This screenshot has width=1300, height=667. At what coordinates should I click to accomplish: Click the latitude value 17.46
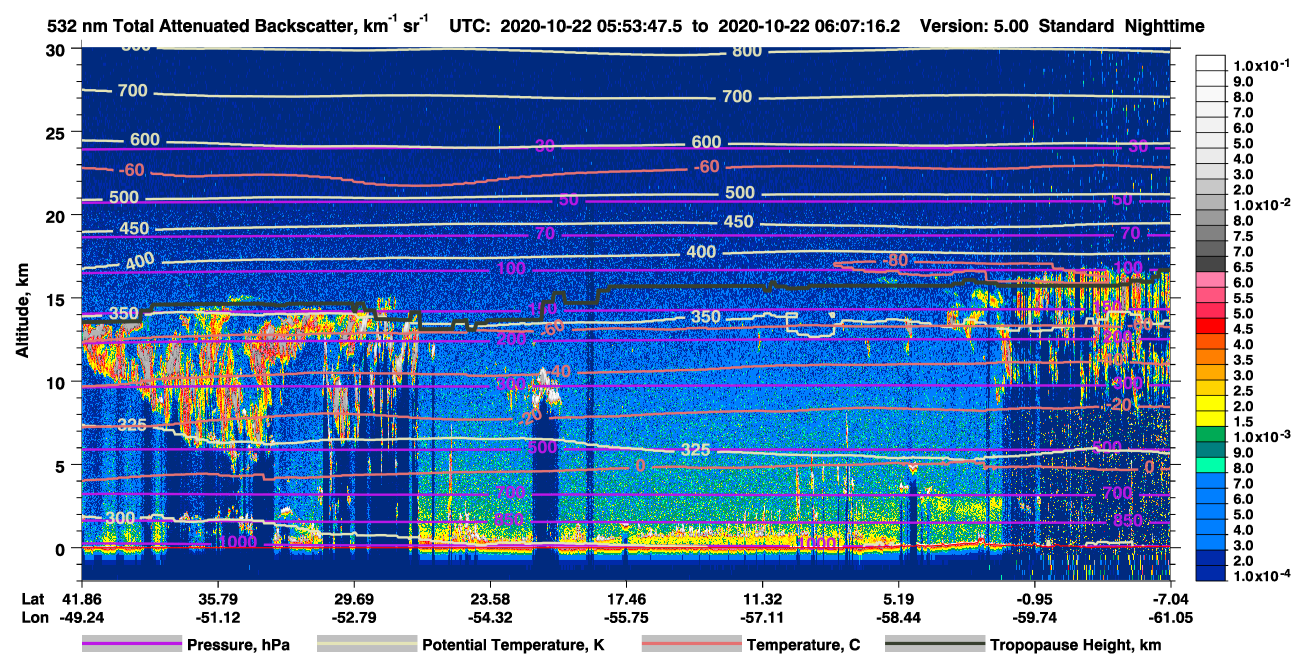click(626, 598)
